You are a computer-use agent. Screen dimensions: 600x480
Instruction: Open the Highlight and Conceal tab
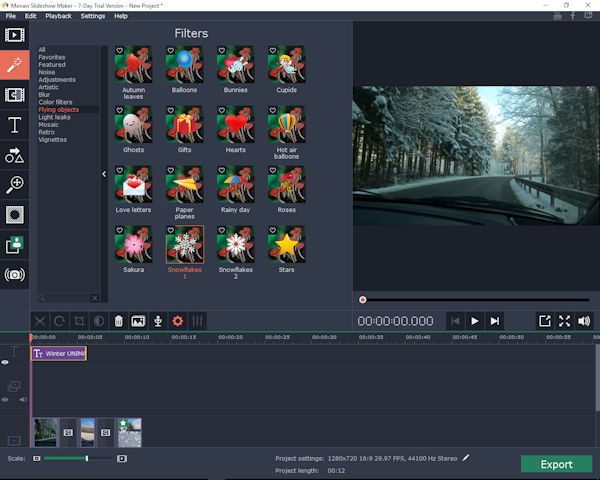(x=15, y=214)
